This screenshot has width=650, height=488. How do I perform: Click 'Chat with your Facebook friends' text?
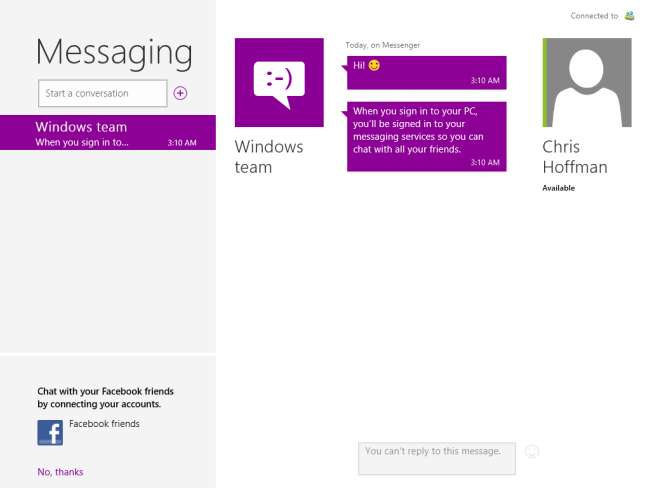pyautogui.click(x=105, y=397)
